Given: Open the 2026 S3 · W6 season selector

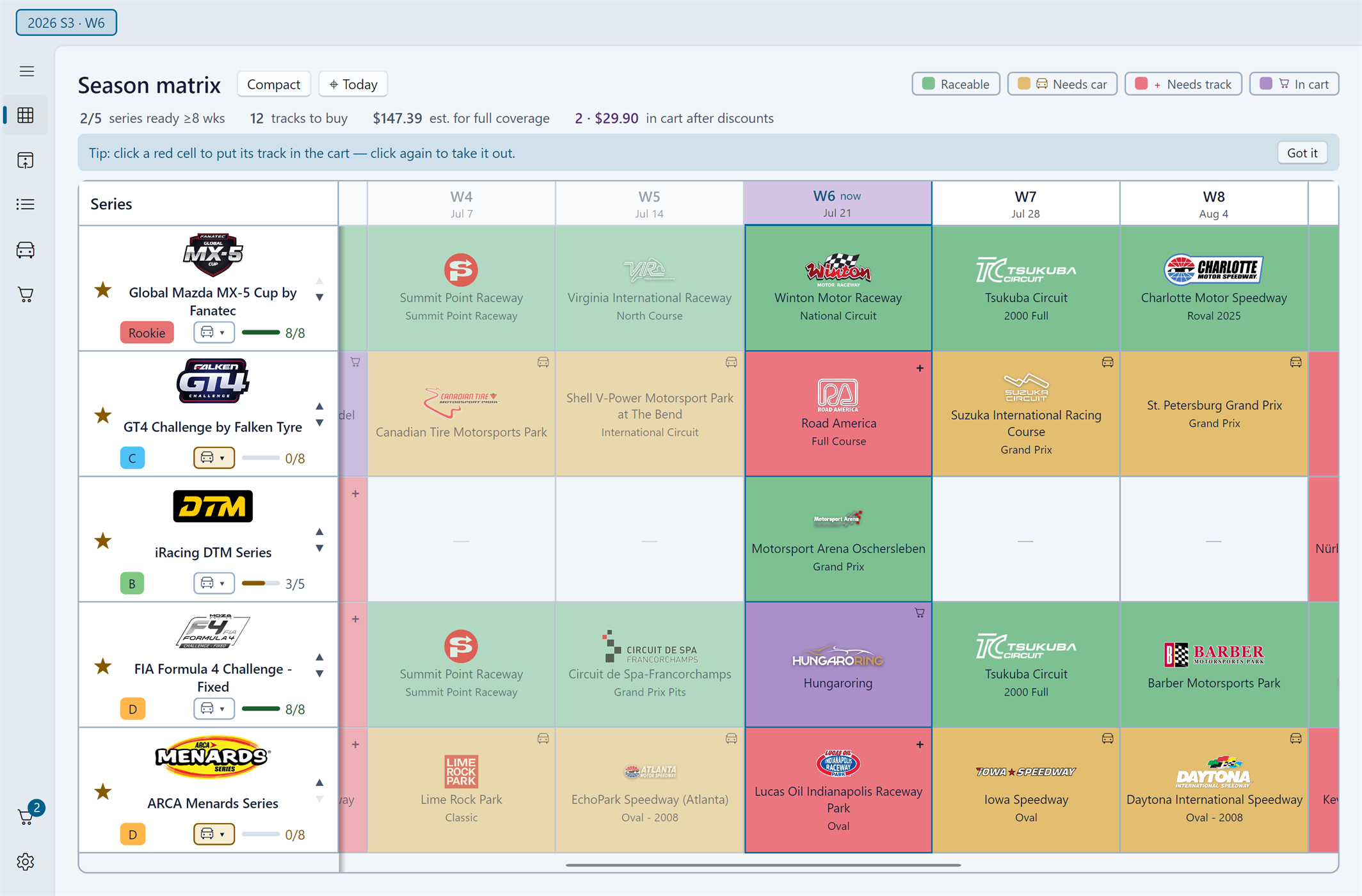Looking at the screenshot, I should click(x=67, y=22).
